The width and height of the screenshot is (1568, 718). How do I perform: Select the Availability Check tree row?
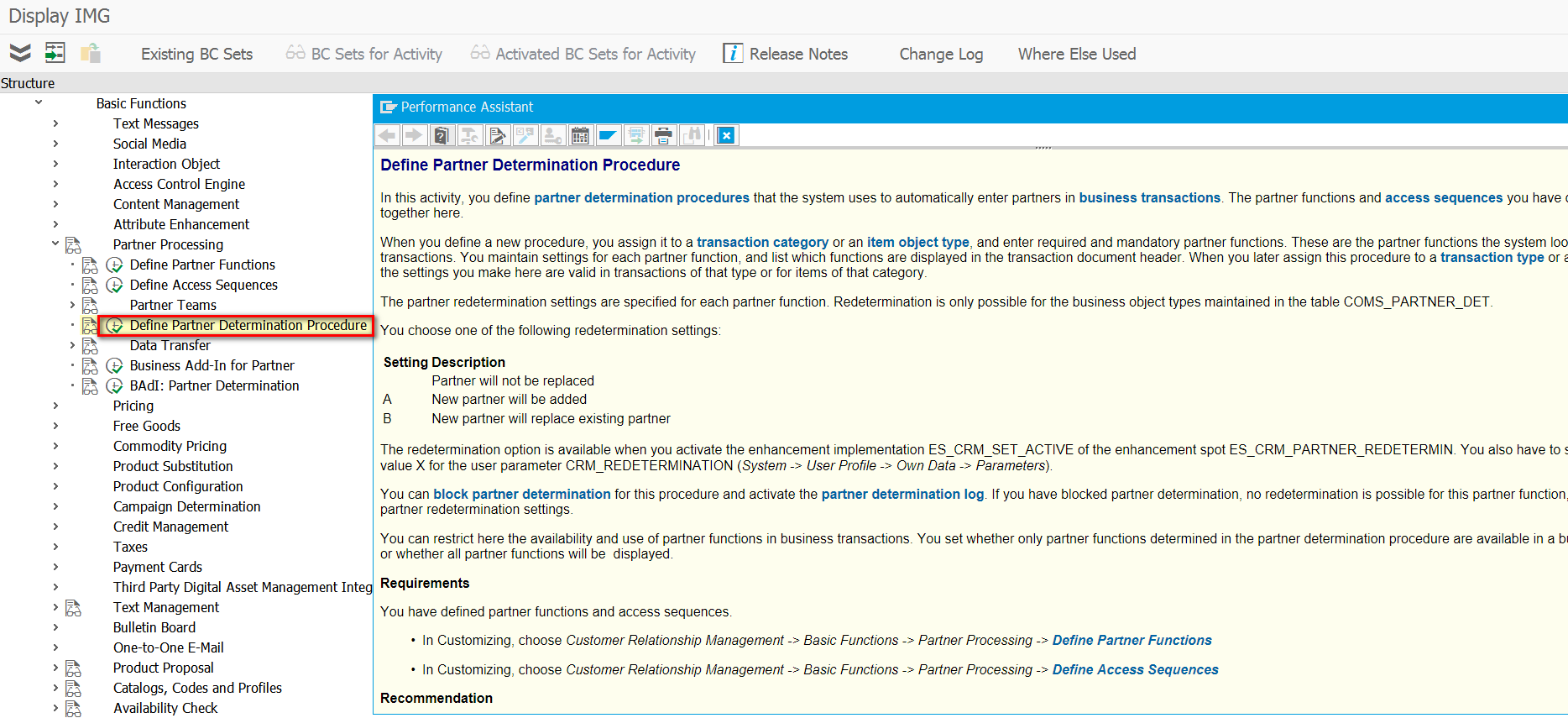[x=165, y=708]
